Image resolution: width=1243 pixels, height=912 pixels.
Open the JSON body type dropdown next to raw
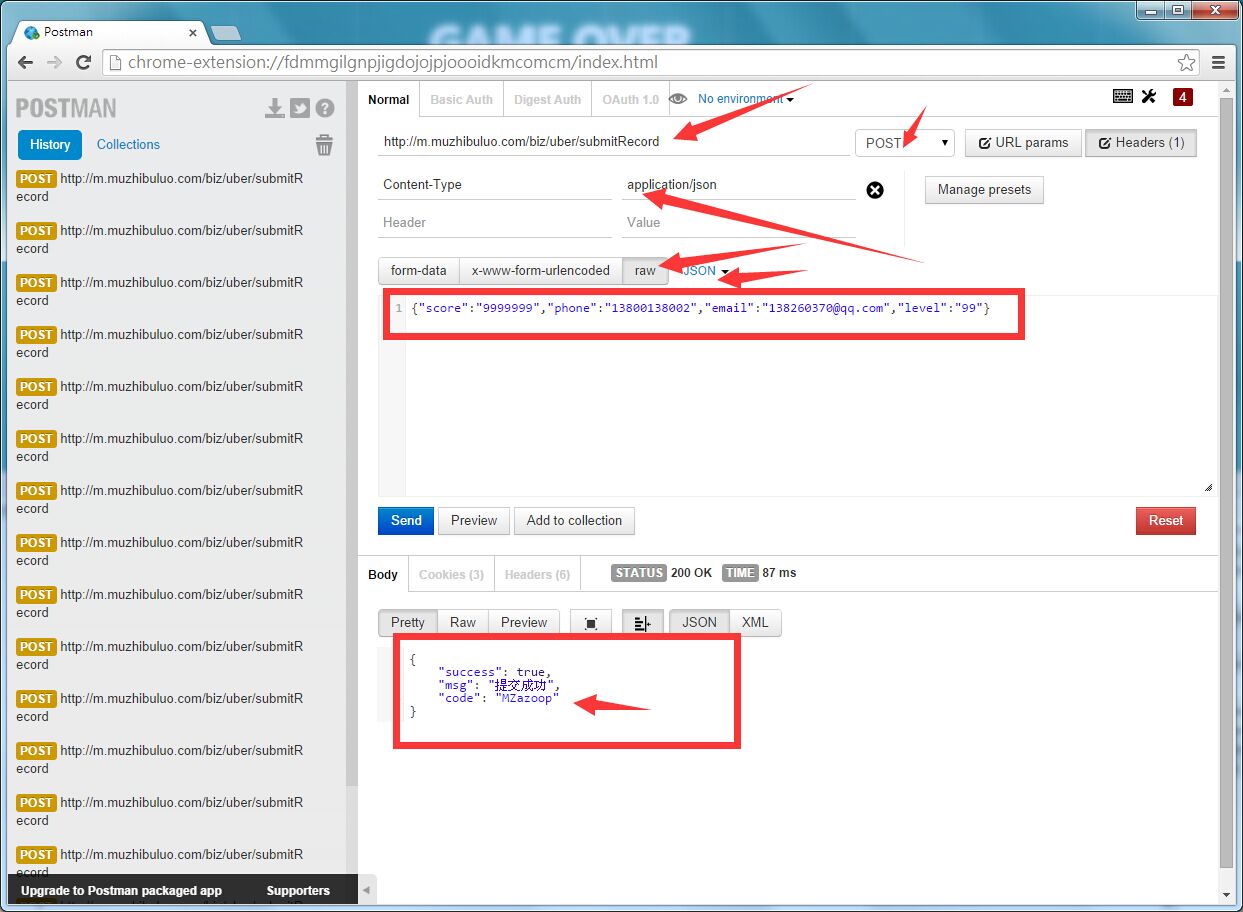pyautogui.click(x=705, y=271)
